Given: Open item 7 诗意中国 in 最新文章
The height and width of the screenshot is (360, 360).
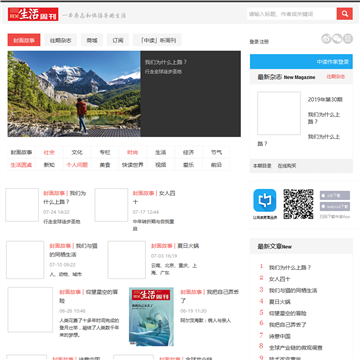Looking at the screenshot, I should 280,336.
